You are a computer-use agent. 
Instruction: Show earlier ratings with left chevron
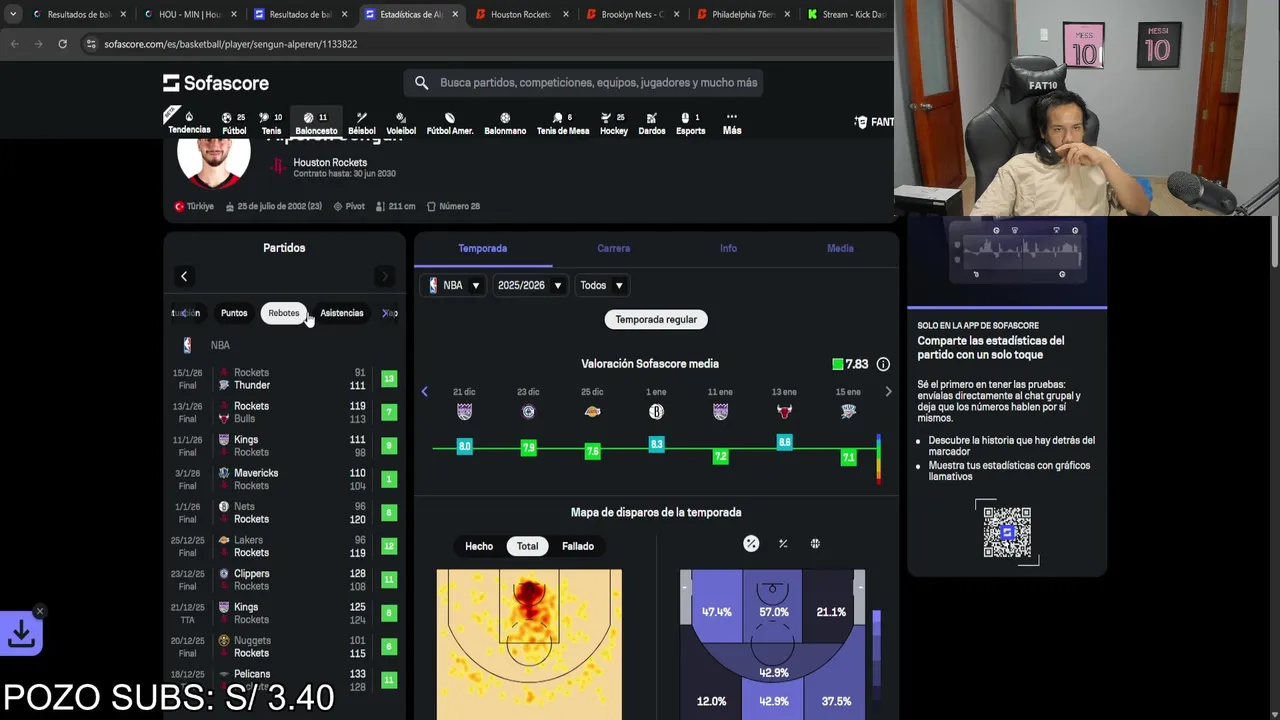coord(424,392)
